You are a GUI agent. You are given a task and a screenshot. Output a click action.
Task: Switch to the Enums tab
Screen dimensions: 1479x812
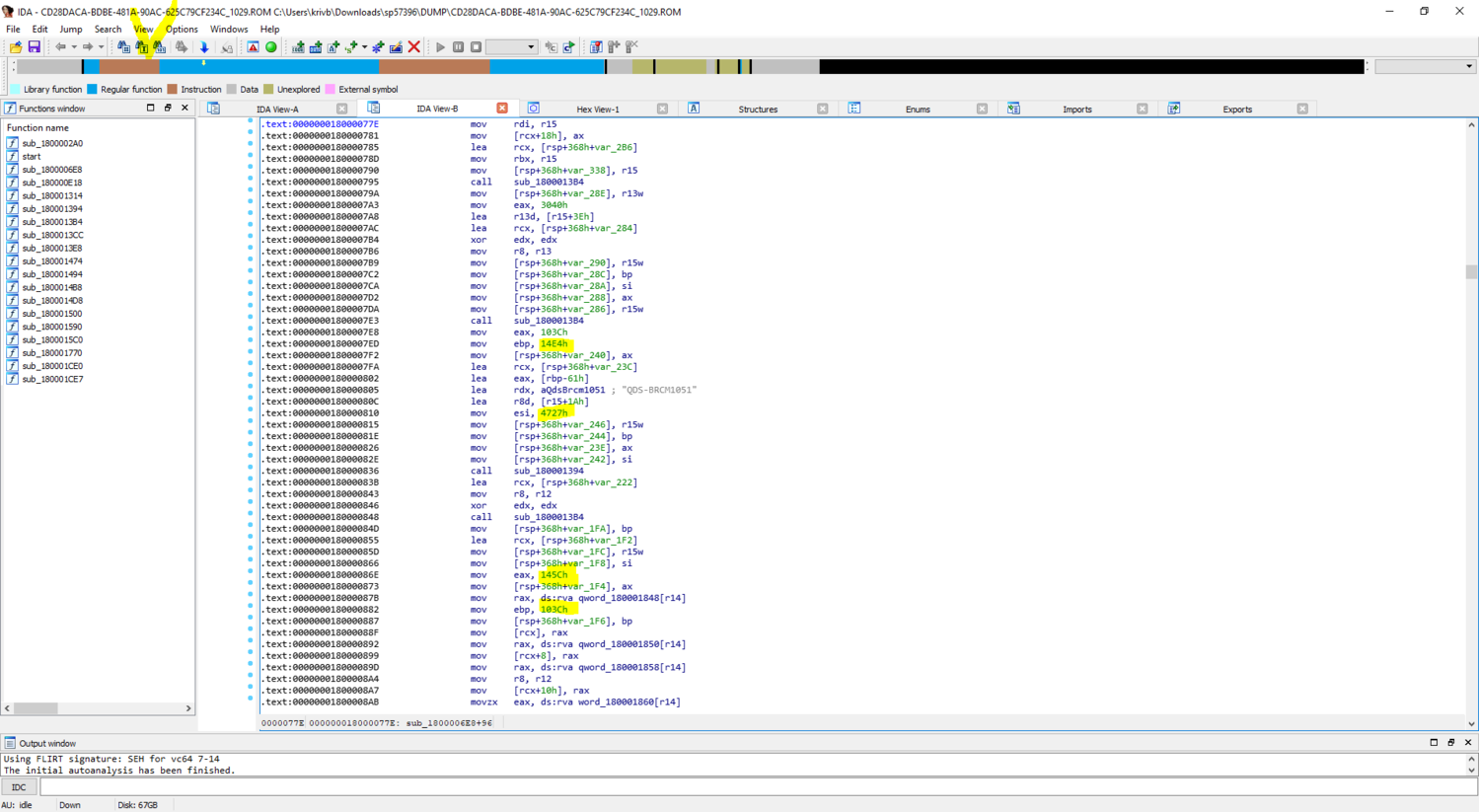click(x=918, y=110)
